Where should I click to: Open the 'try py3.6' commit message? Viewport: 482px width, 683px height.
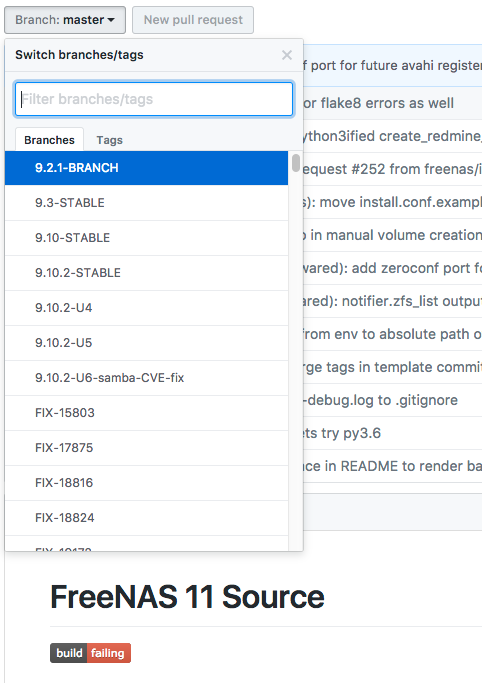342,433
